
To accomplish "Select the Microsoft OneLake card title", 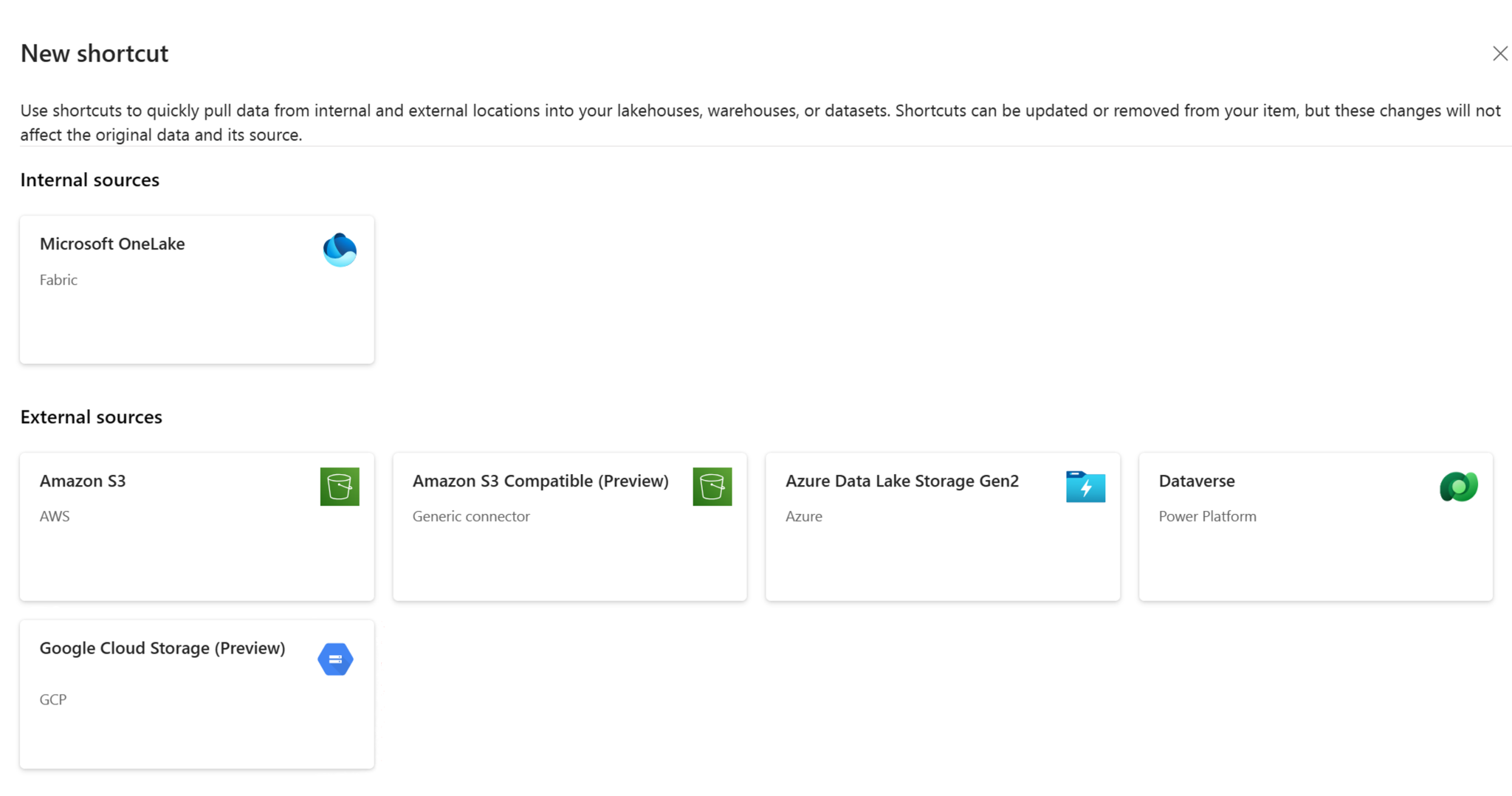I will click(x=112, y=244).
